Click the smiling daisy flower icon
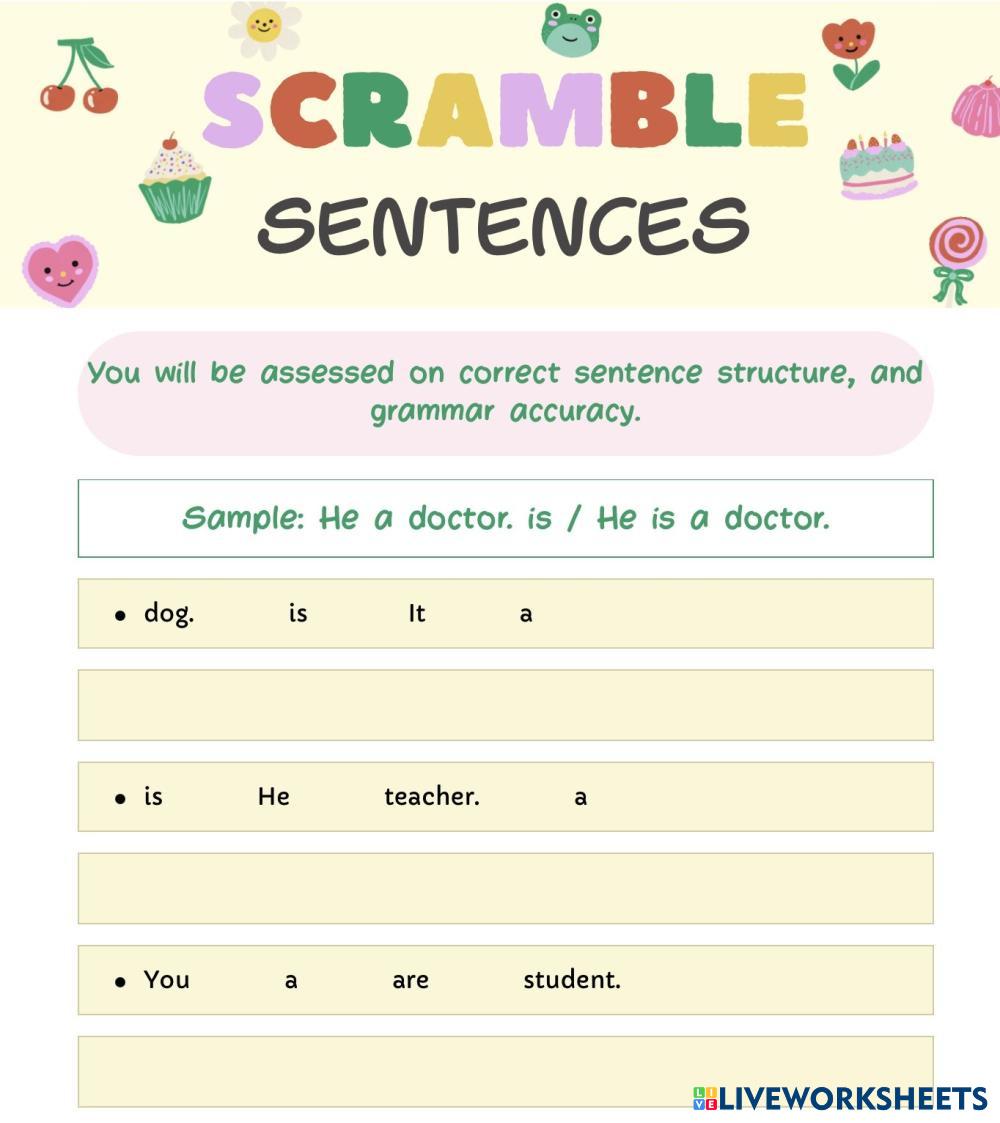 pyautogui.click(x=264, y=26)
